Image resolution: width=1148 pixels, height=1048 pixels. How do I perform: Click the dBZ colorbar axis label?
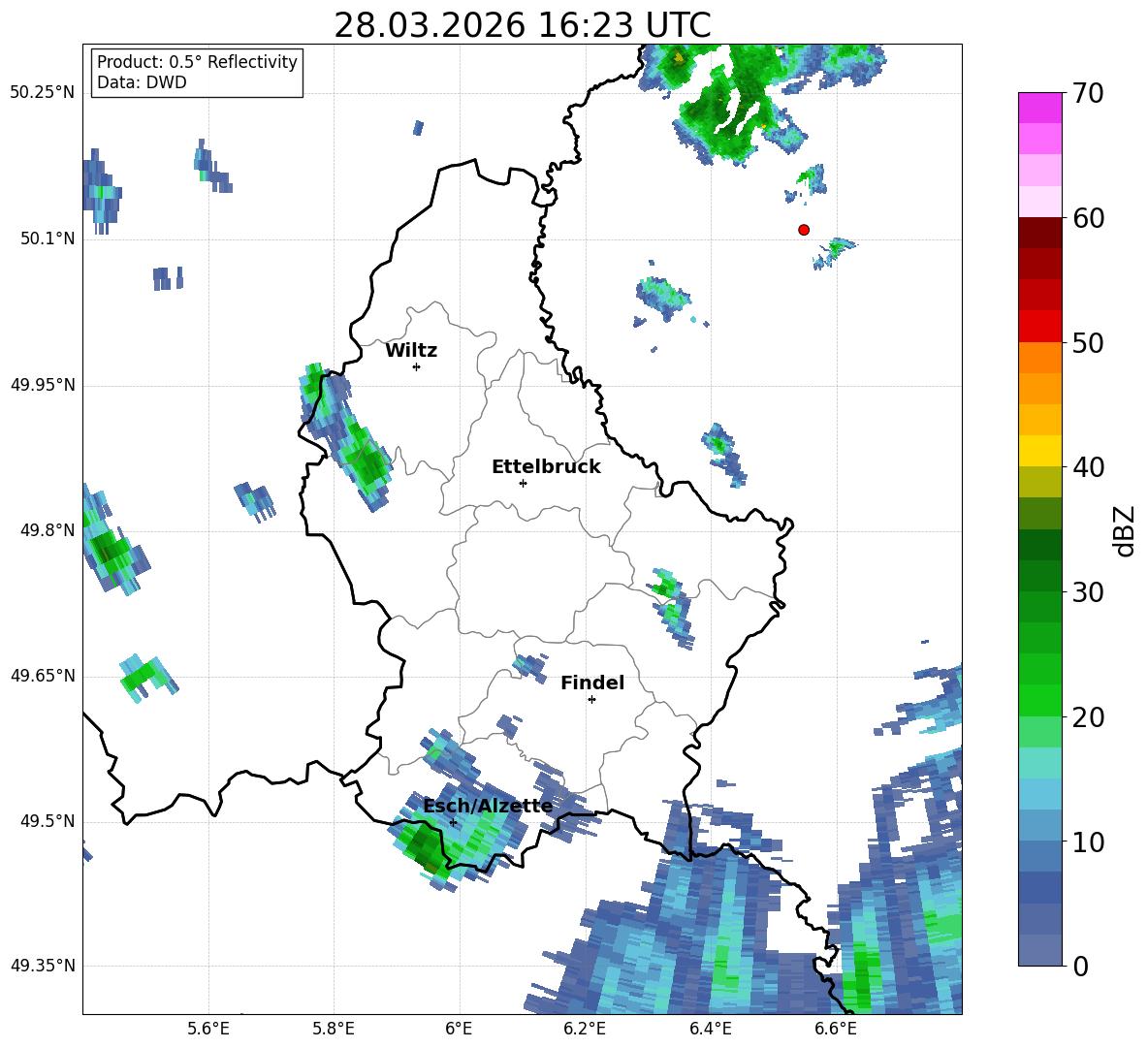(x=1124, y=530)
